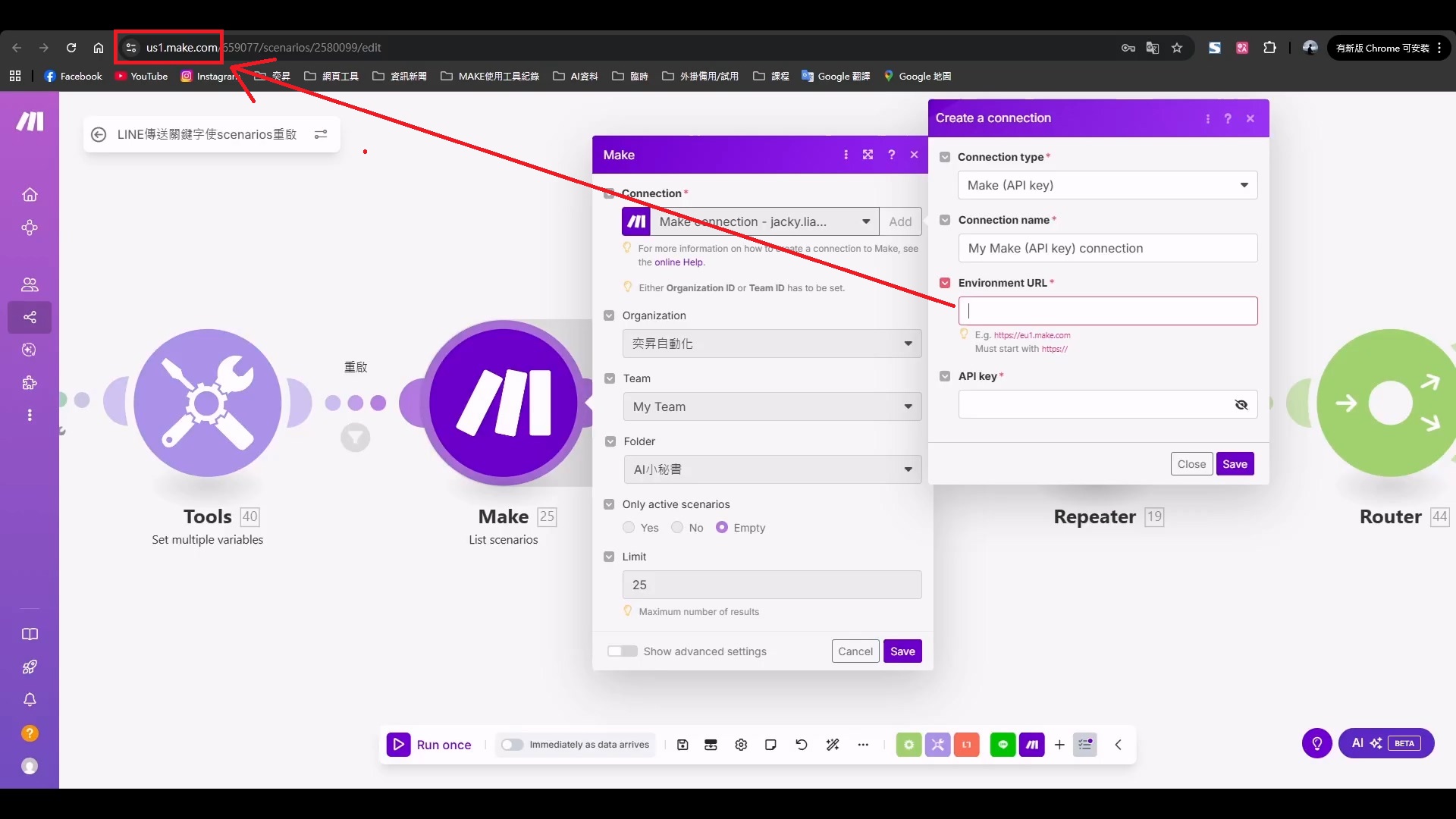The image size is (1456, 819).
Task: Open the Make connection dropdown
Action: coord(764,221)
